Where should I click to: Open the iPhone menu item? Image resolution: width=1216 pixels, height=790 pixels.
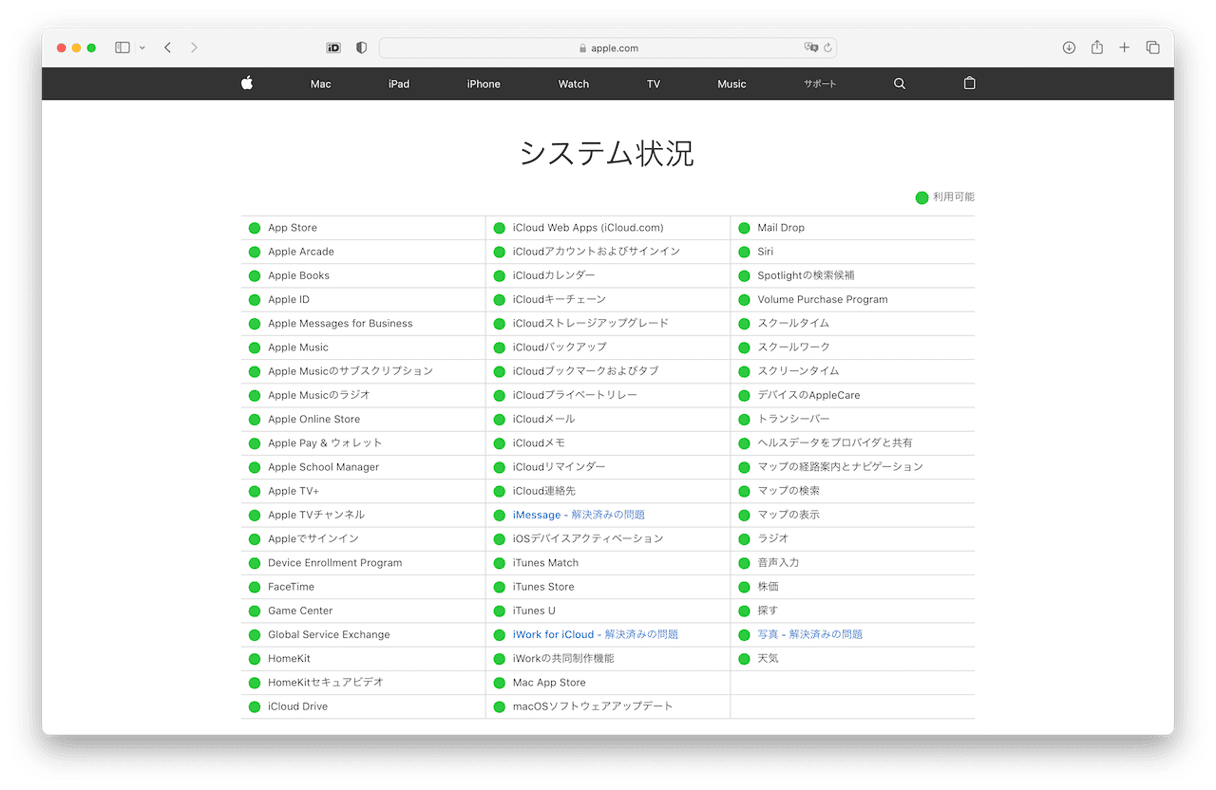coord(484,84)
